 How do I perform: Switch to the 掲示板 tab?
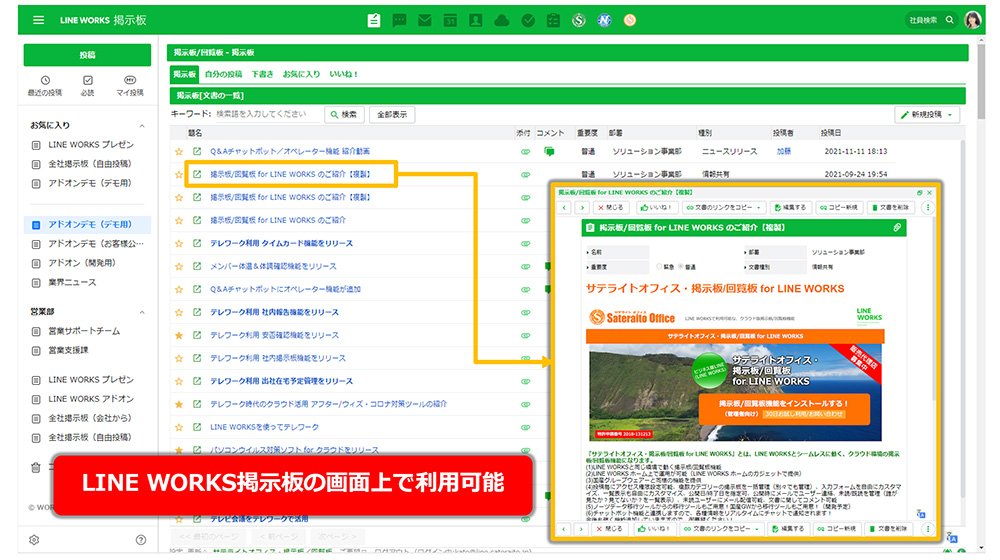coord(184,74)
